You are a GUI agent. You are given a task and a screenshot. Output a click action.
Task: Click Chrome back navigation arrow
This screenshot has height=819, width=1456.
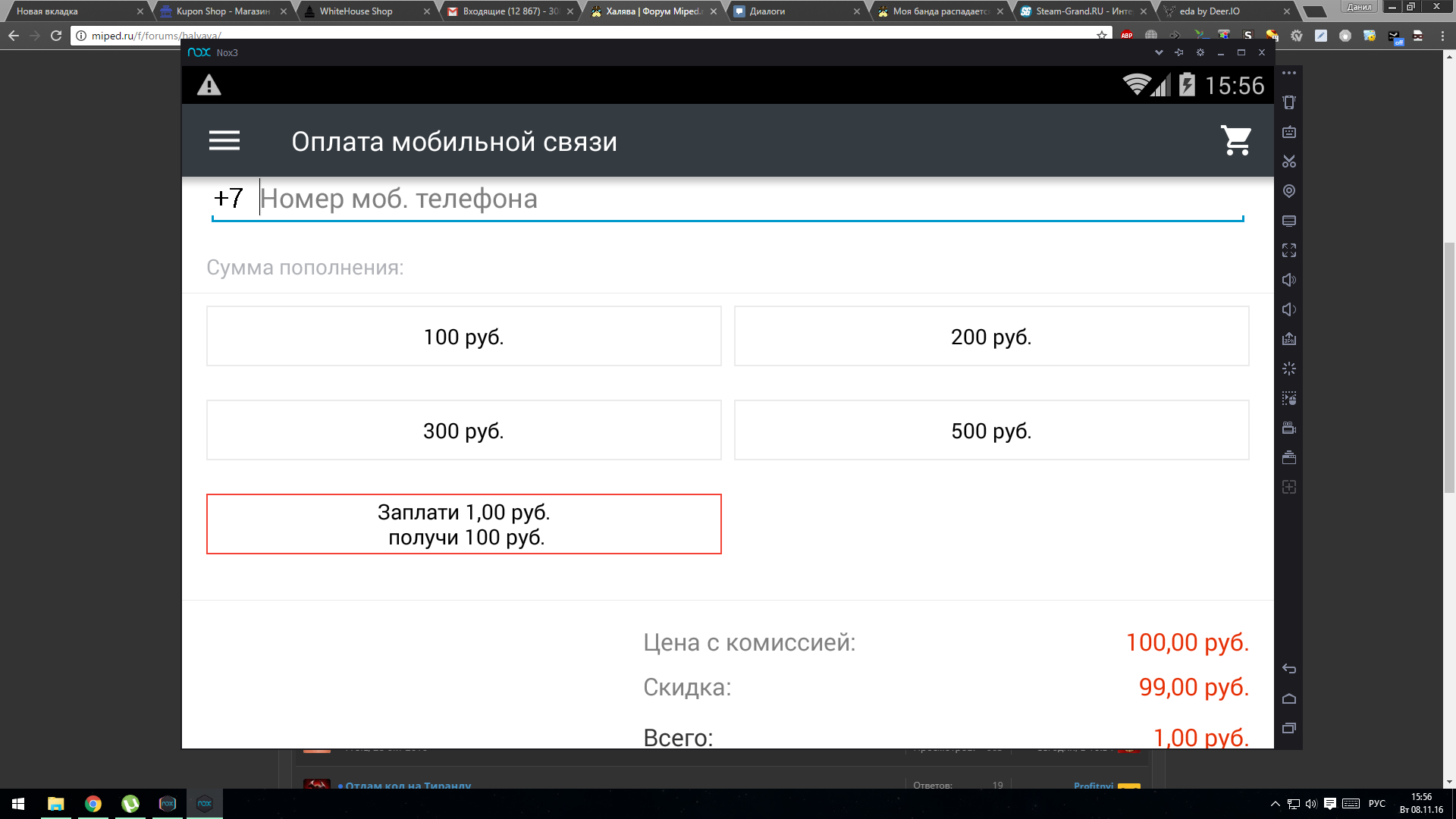tap(14, 36)
